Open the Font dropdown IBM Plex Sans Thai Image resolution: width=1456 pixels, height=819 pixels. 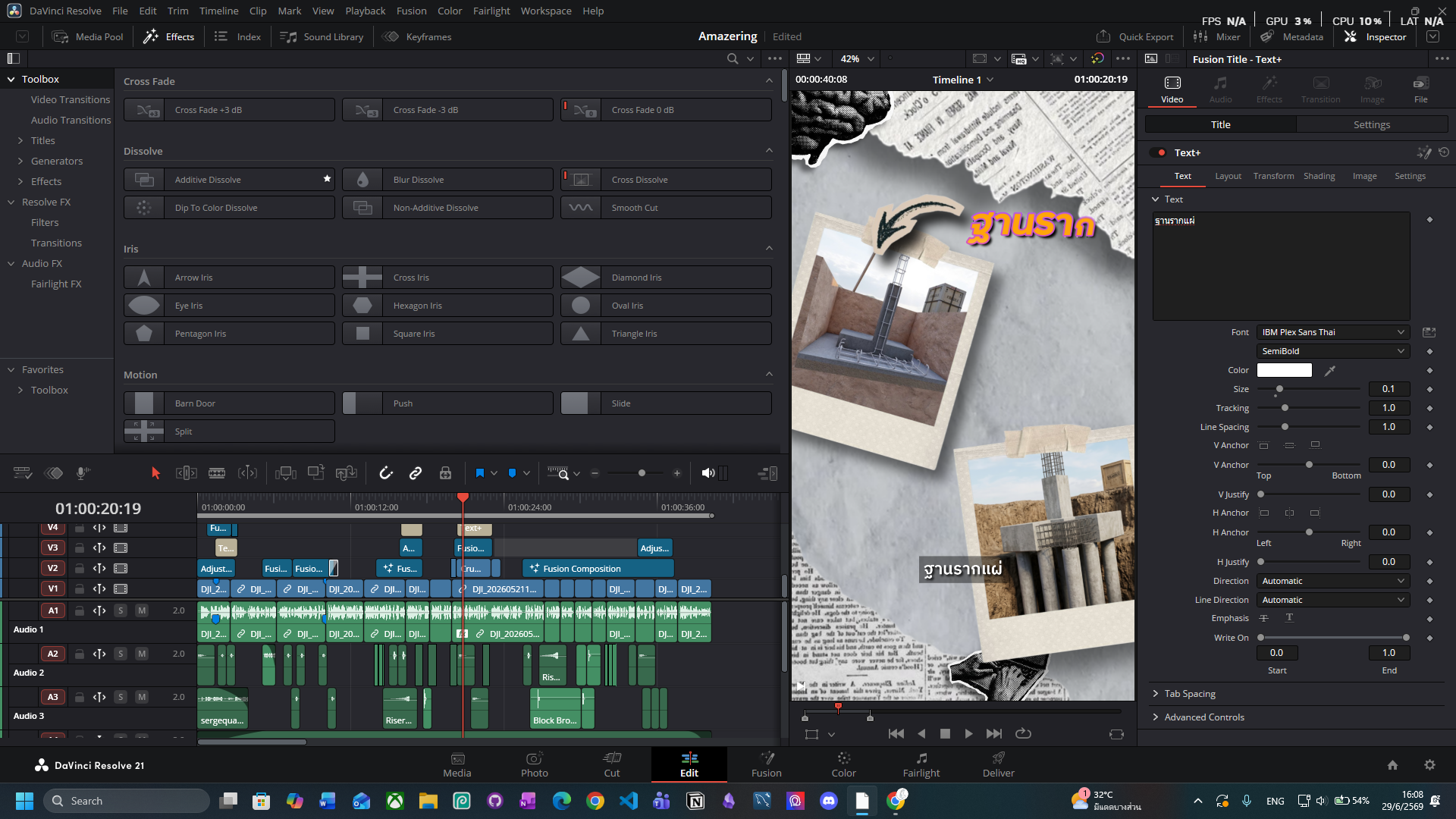[1333, 332]
